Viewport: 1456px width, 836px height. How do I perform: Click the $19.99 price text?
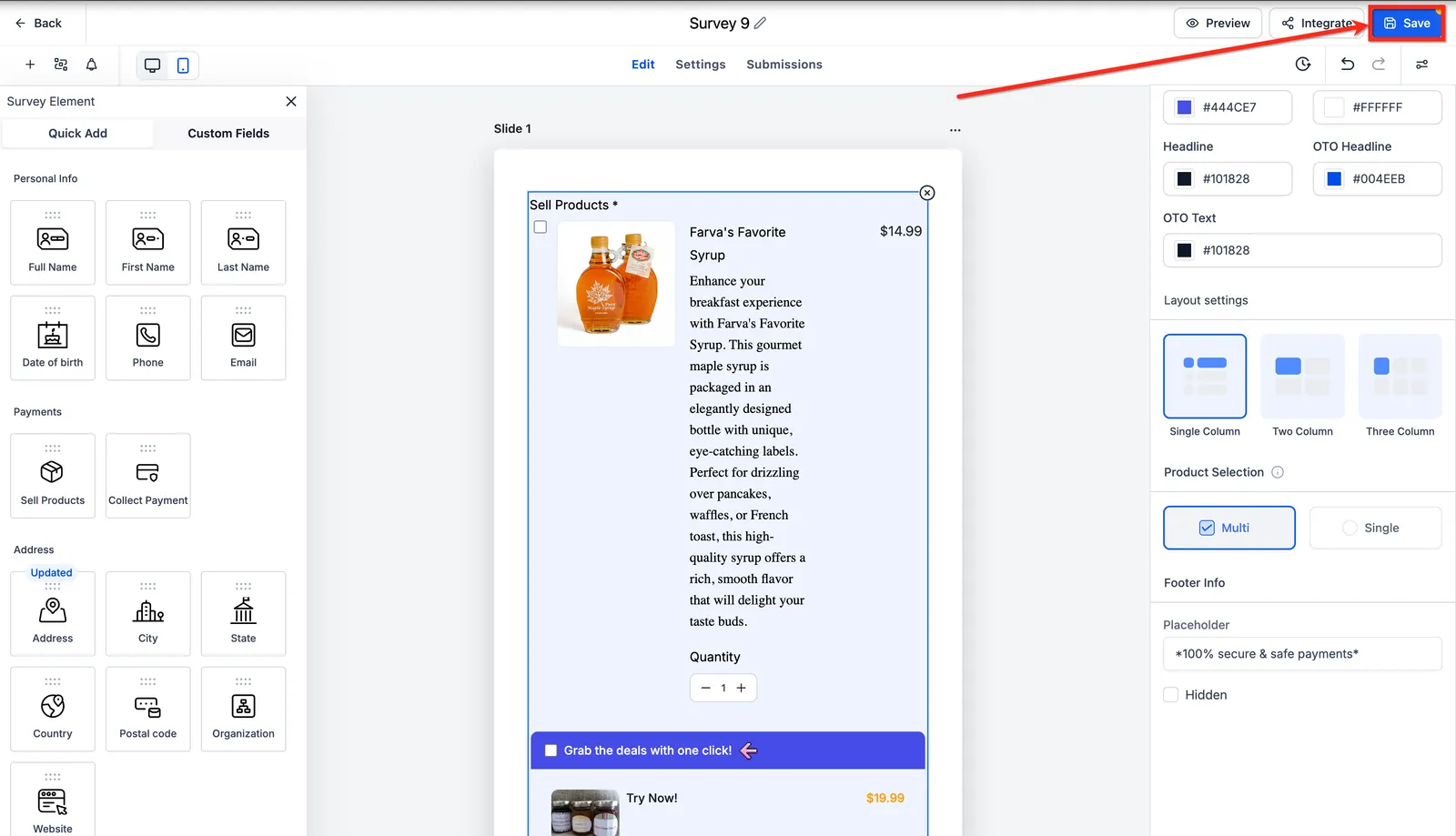coord(885,798)
